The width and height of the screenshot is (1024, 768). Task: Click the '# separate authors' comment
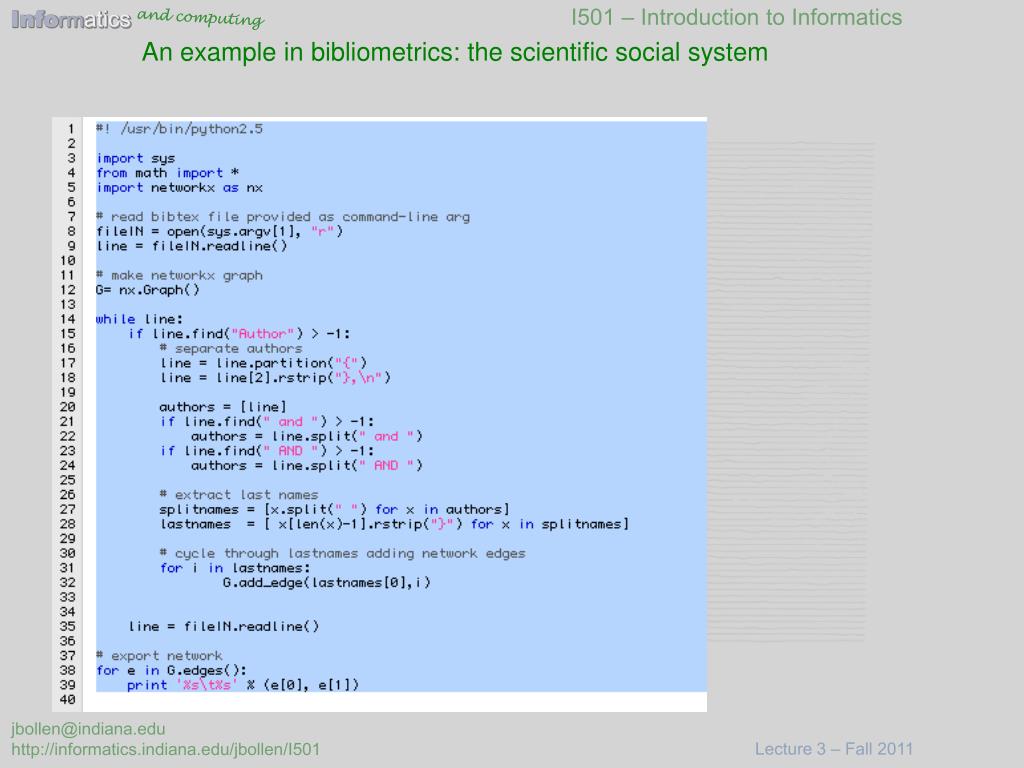(x=231, y=349)
